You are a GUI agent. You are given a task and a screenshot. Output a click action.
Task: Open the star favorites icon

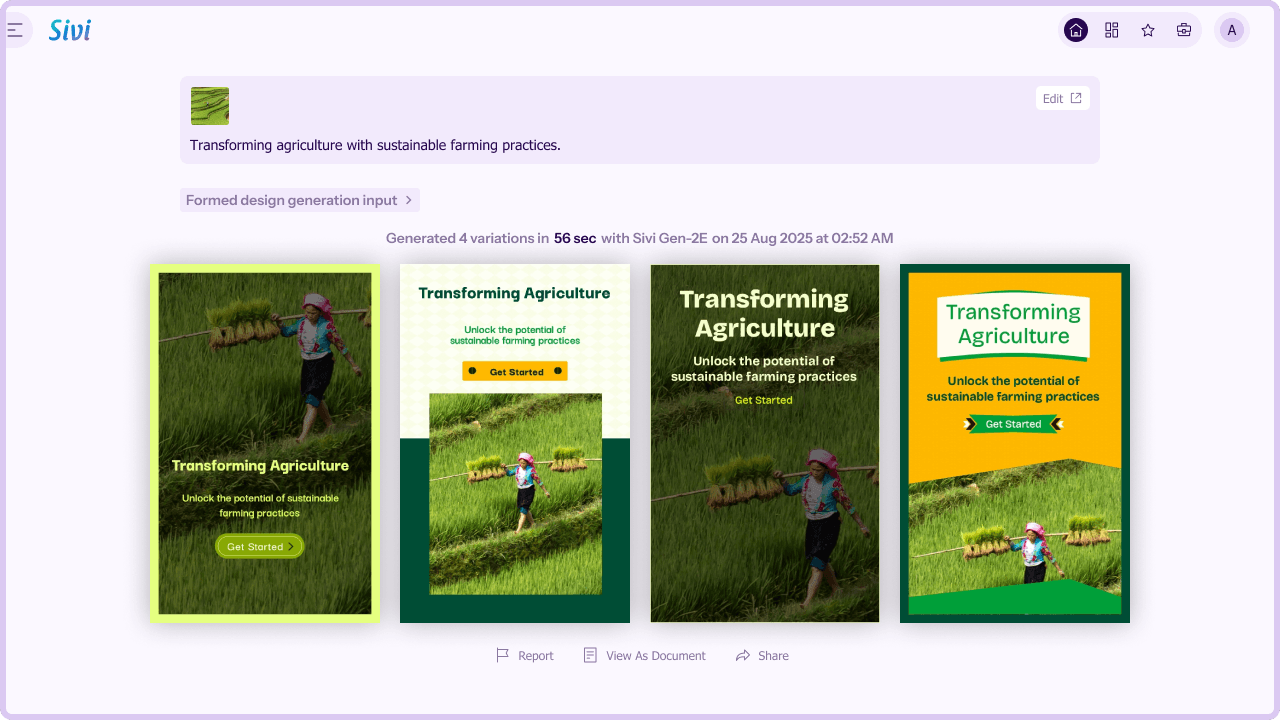pyautogui.click(x=1148, y=30)
